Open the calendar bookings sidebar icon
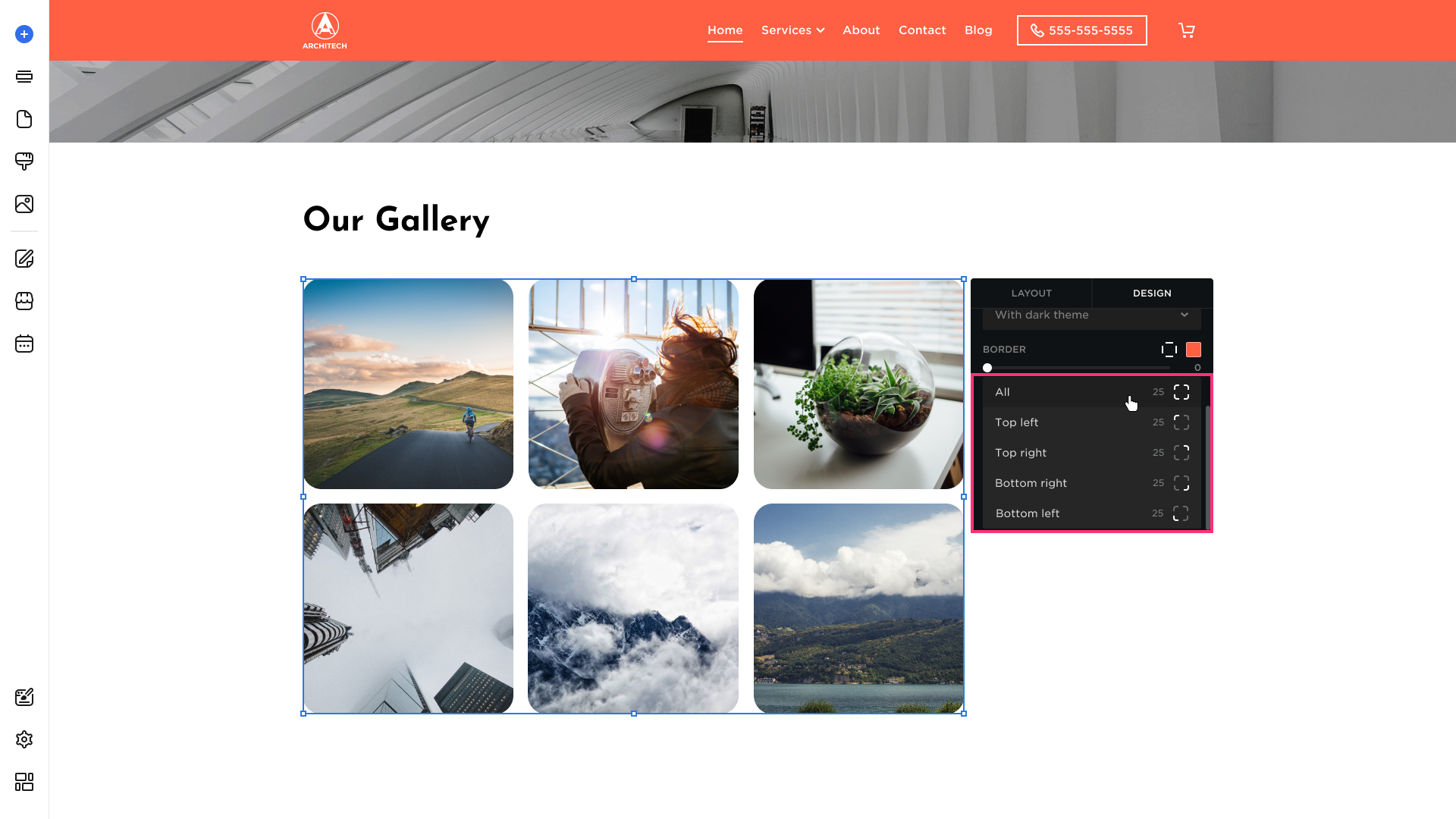 tap(24, 344)
